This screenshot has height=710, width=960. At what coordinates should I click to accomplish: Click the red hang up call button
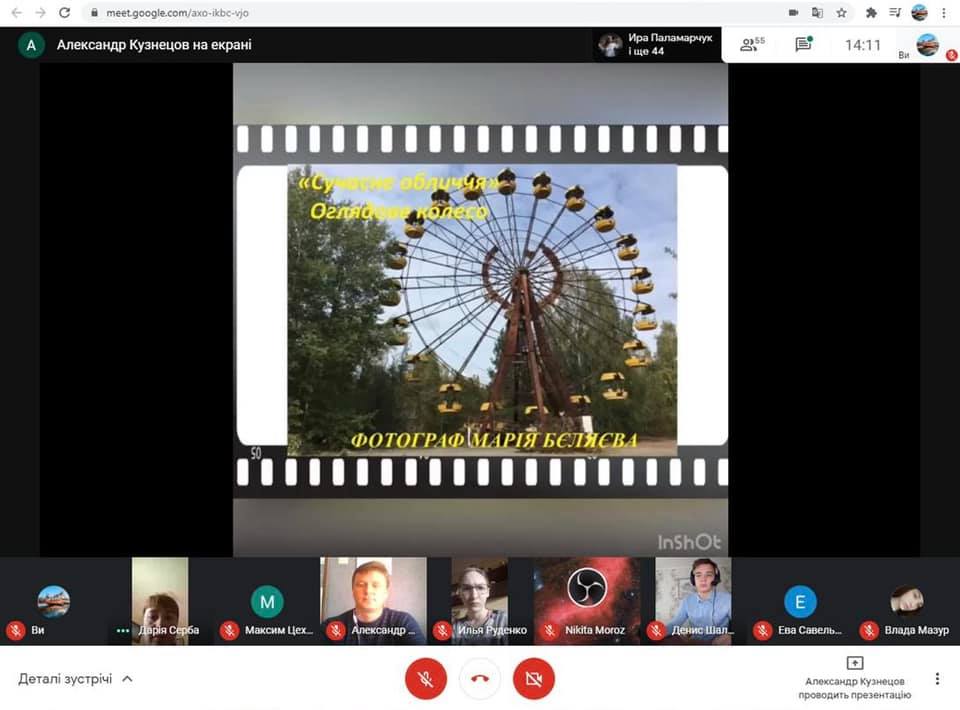[x=479, y=679]
